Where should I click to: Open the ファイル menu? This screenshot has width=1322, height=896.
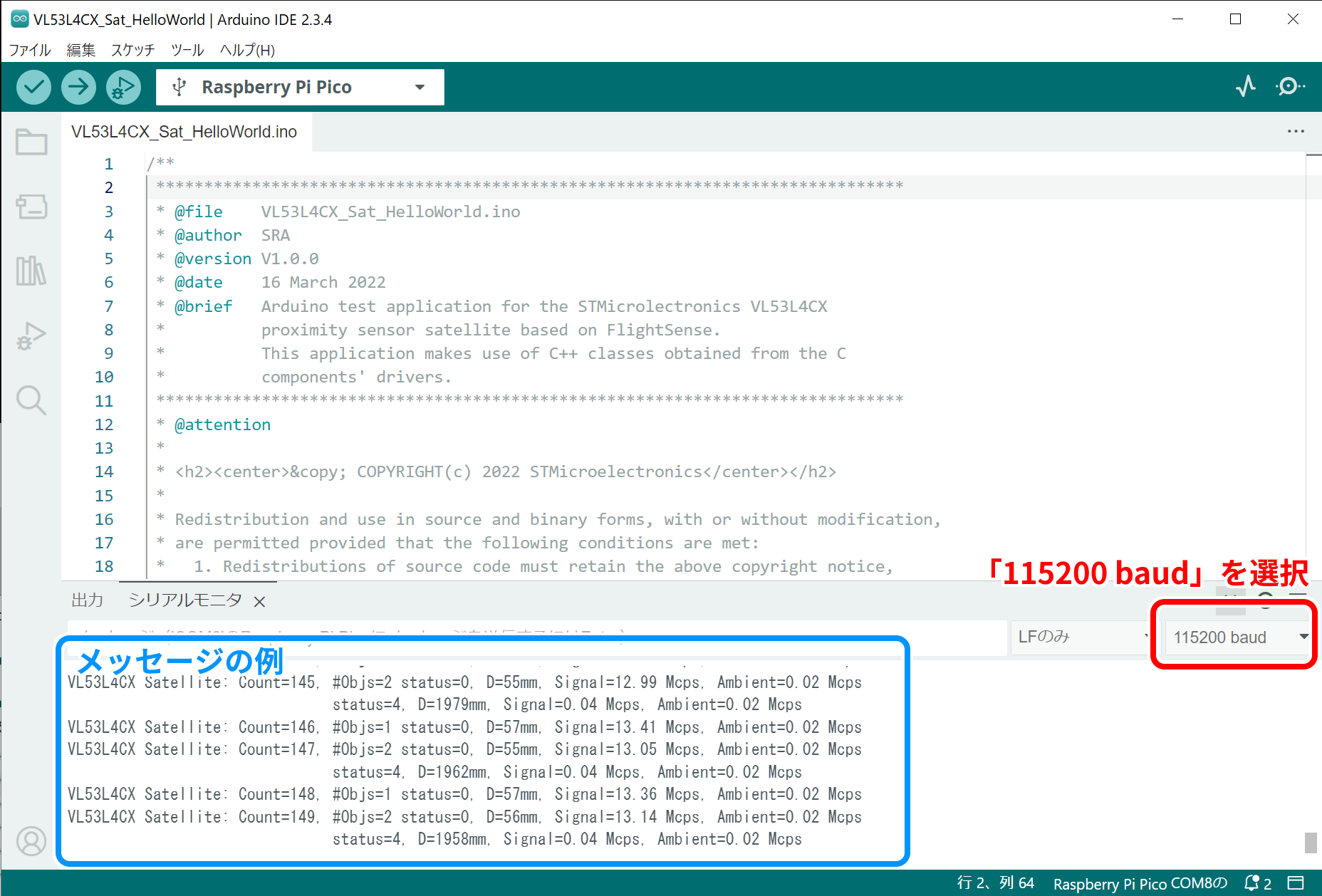click(30, 50)
